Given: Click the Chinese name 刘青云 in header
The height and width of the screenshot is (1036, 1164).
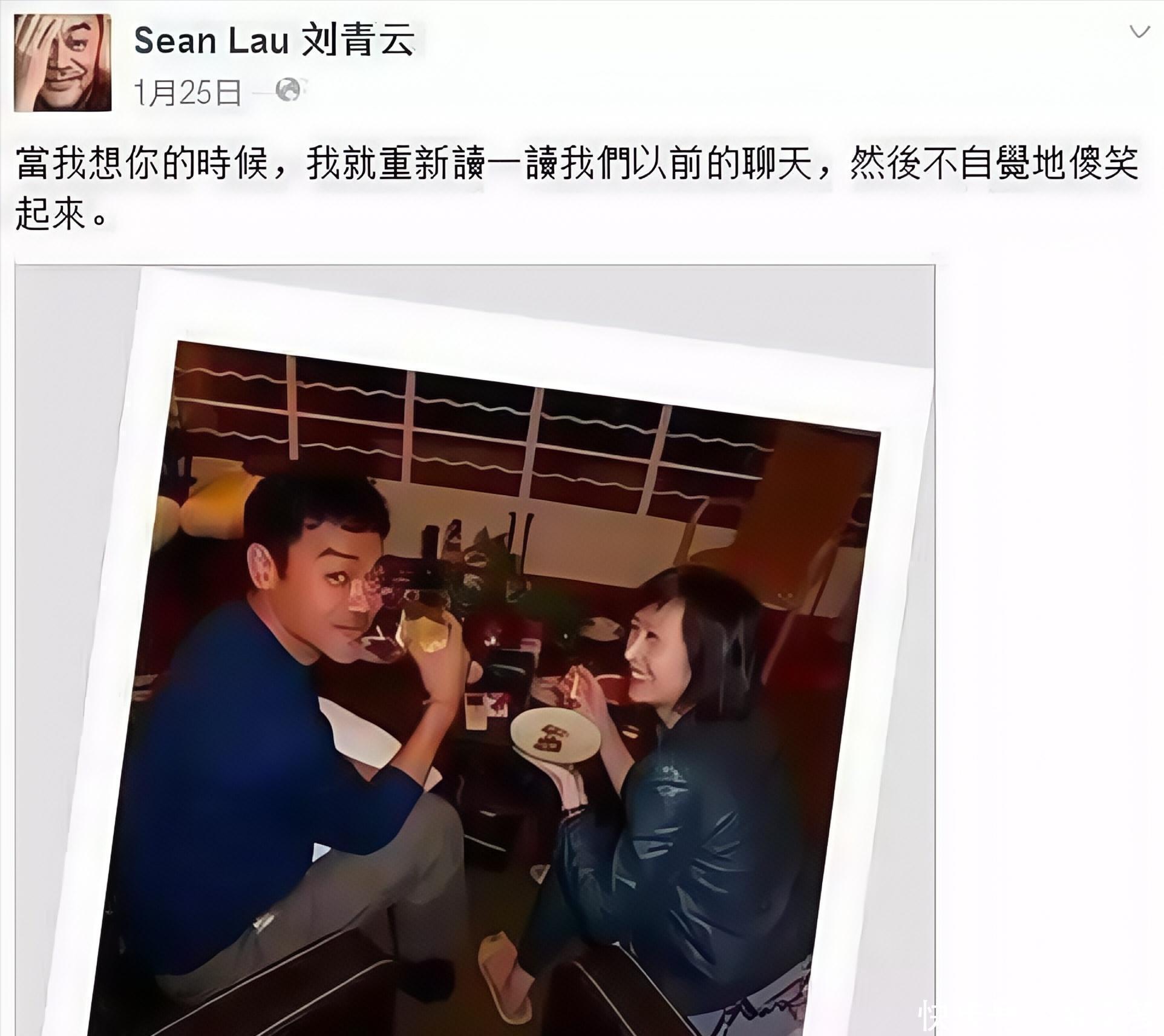Looking at the screenshot, I should tap(358, 42).
